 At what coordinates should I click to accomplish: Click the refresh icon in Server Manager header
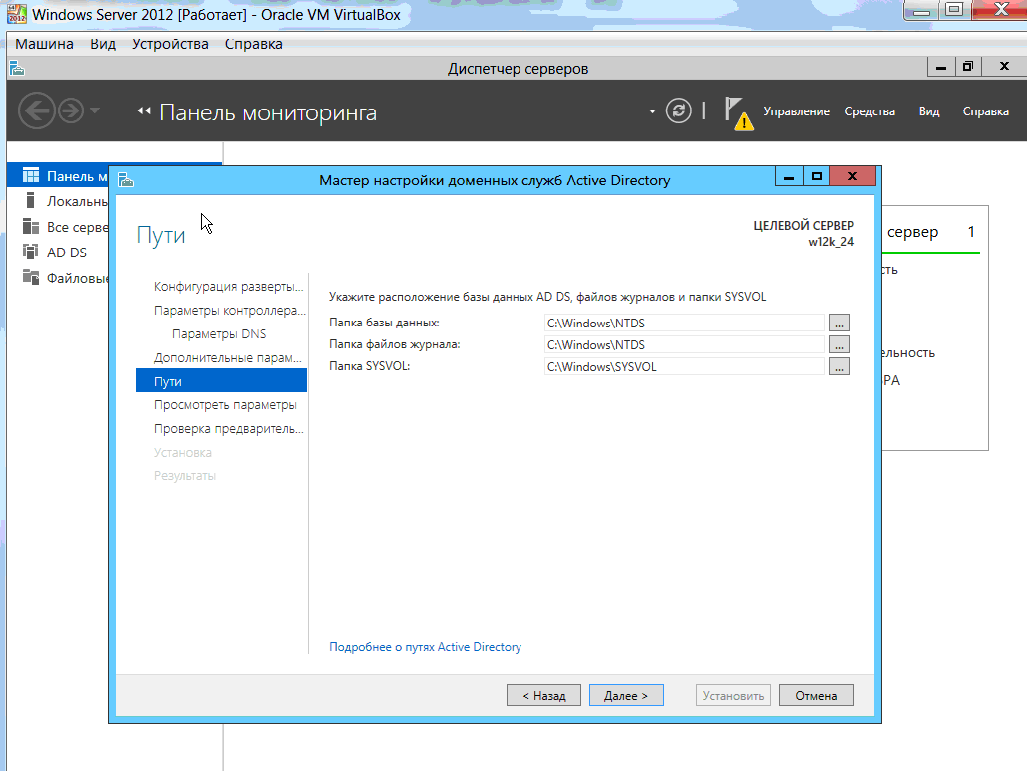(679, 111)
